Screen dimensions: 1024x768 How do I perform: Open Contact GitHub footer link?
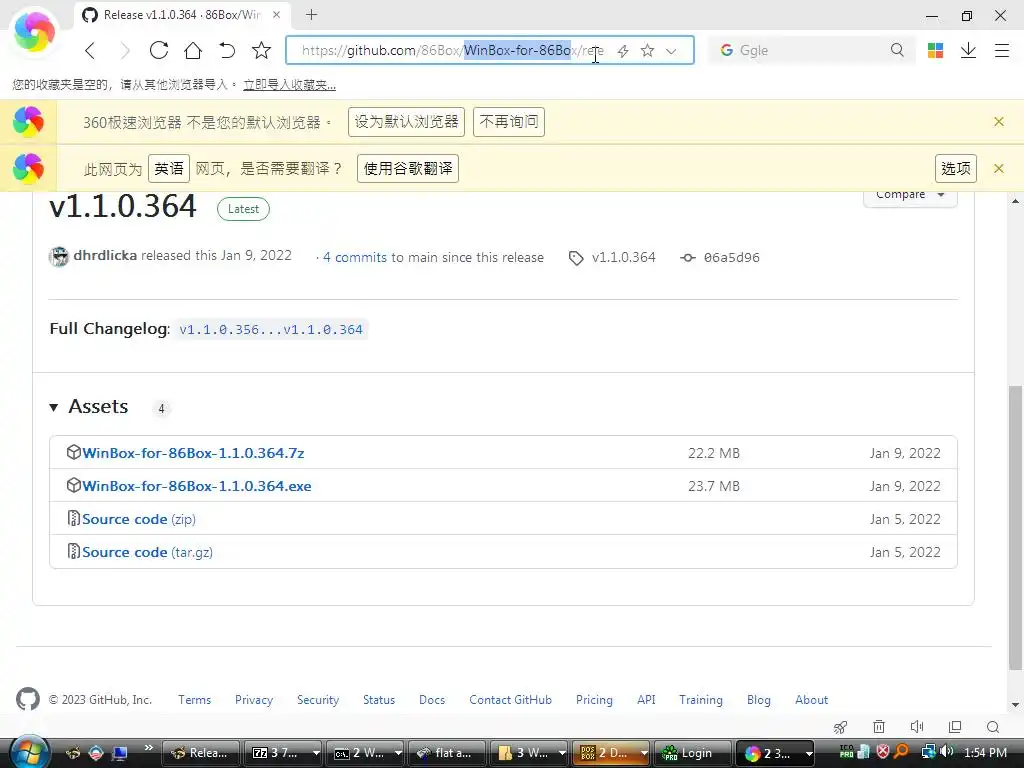tap(510, 699)
